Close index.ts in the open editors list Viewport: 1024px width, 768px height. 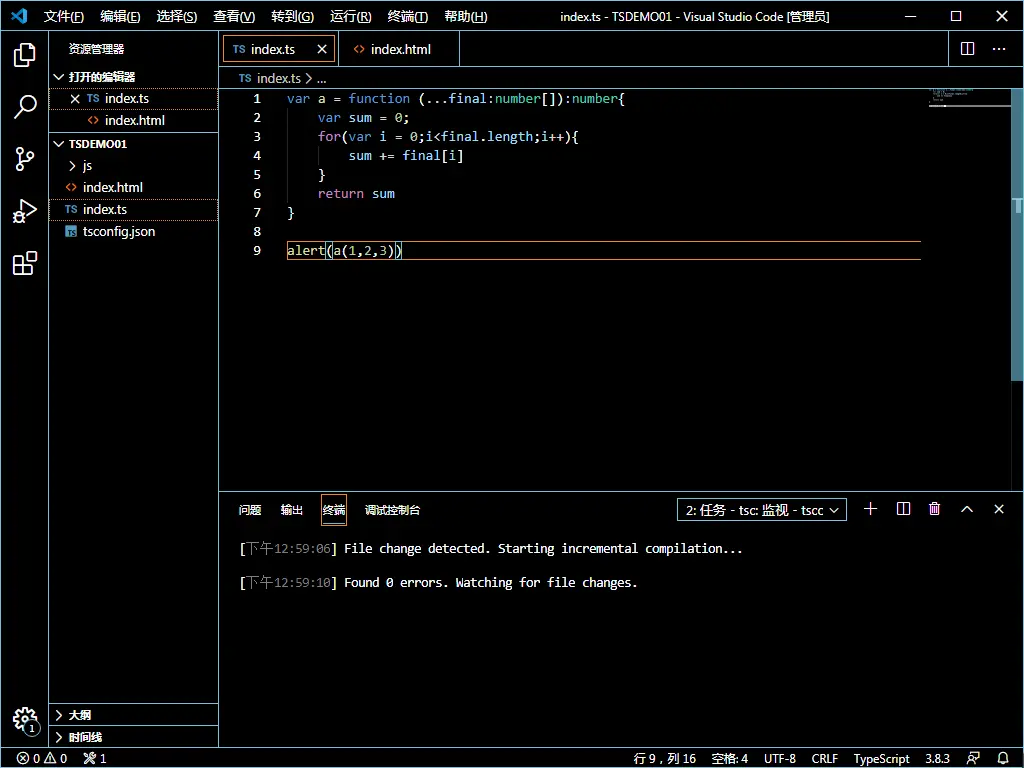pos(75,99)
